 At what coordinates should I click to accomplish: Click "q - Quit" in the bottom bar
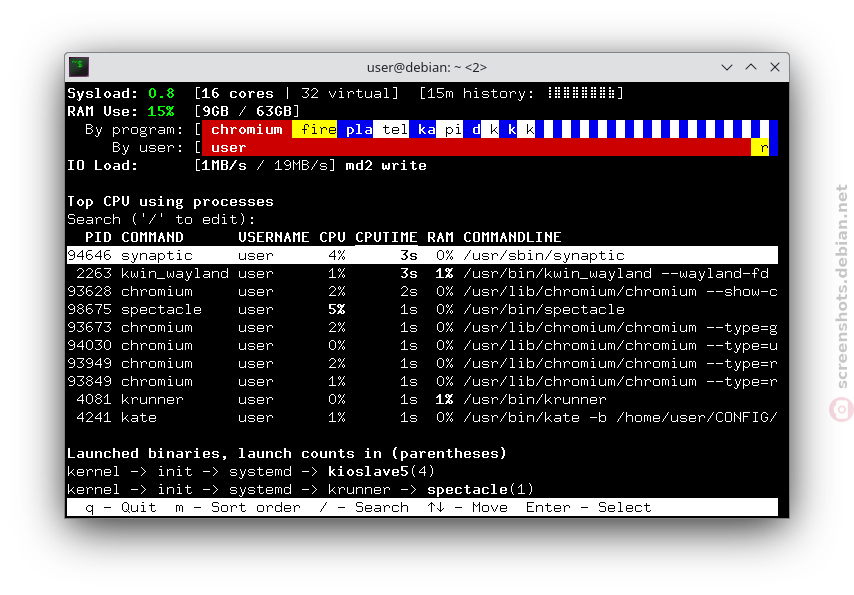pyautogui.click(x=121, y=507)
